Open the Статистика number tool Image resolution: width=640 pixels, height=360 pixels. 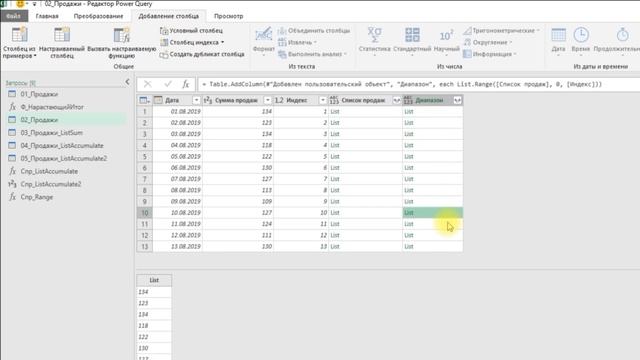click(x=374, y=42)
